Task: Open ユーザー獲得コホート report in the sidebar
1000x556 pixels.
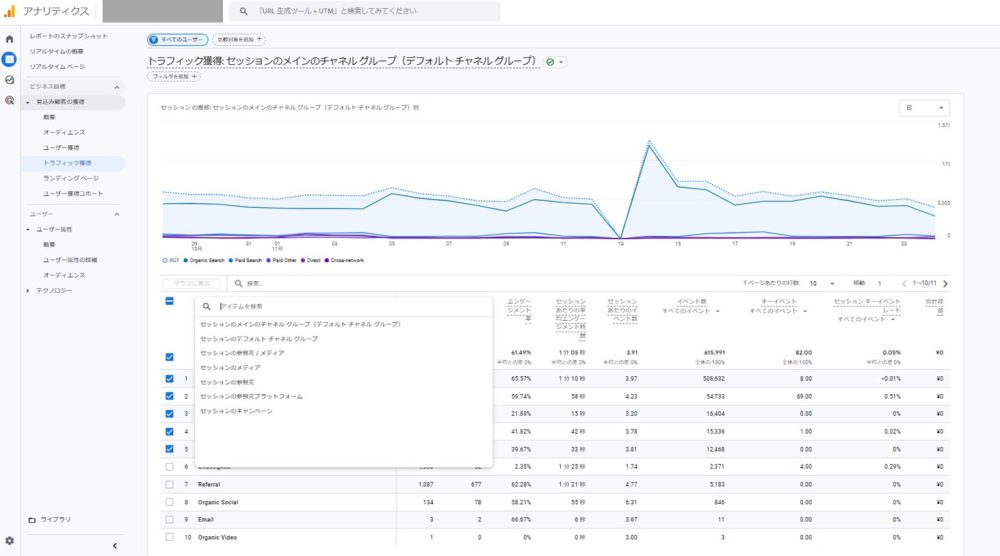Action: (73, 194)
